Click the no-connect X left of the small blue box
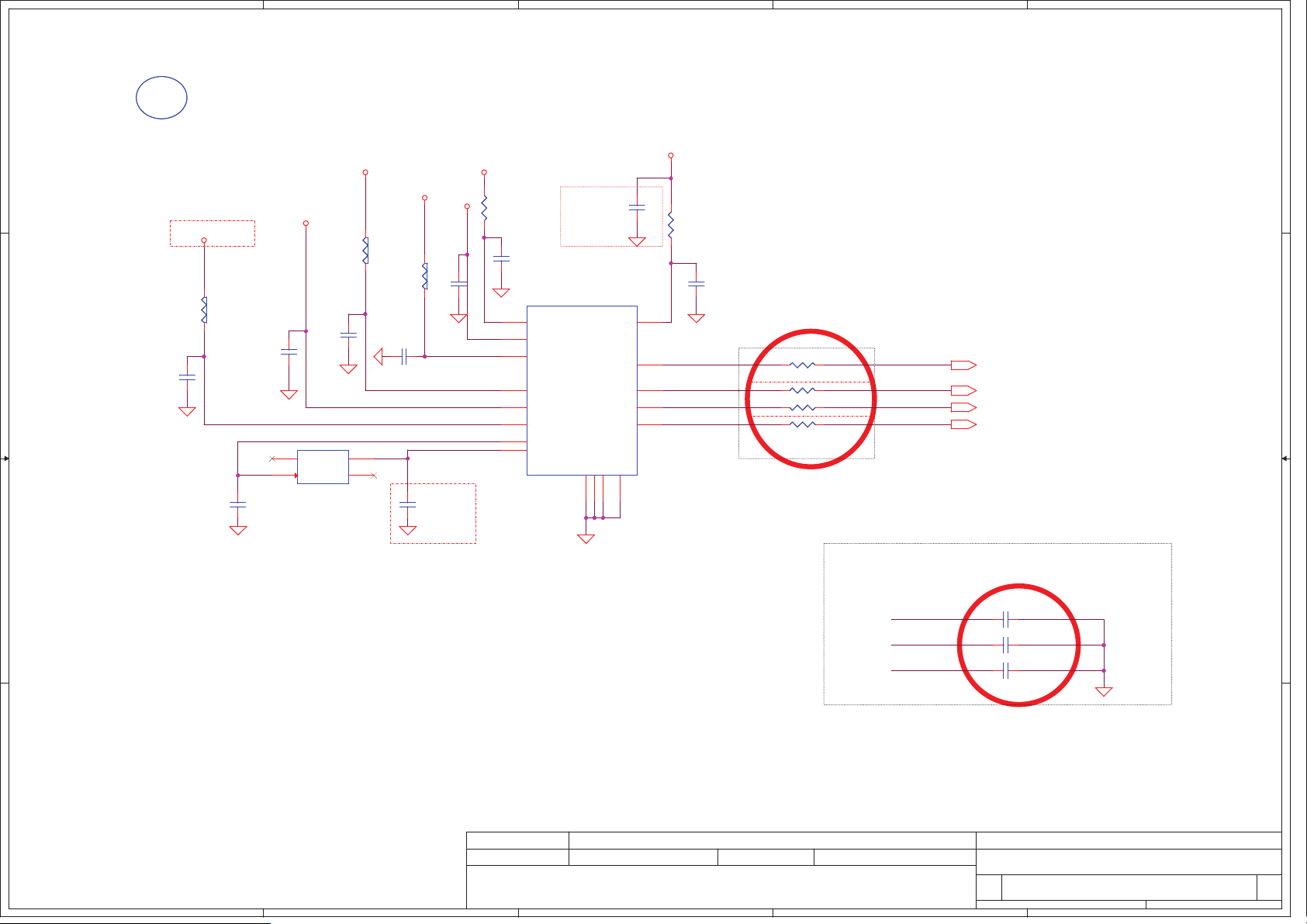Screen dimensions: 1307x924 click(x=271, y=459)
